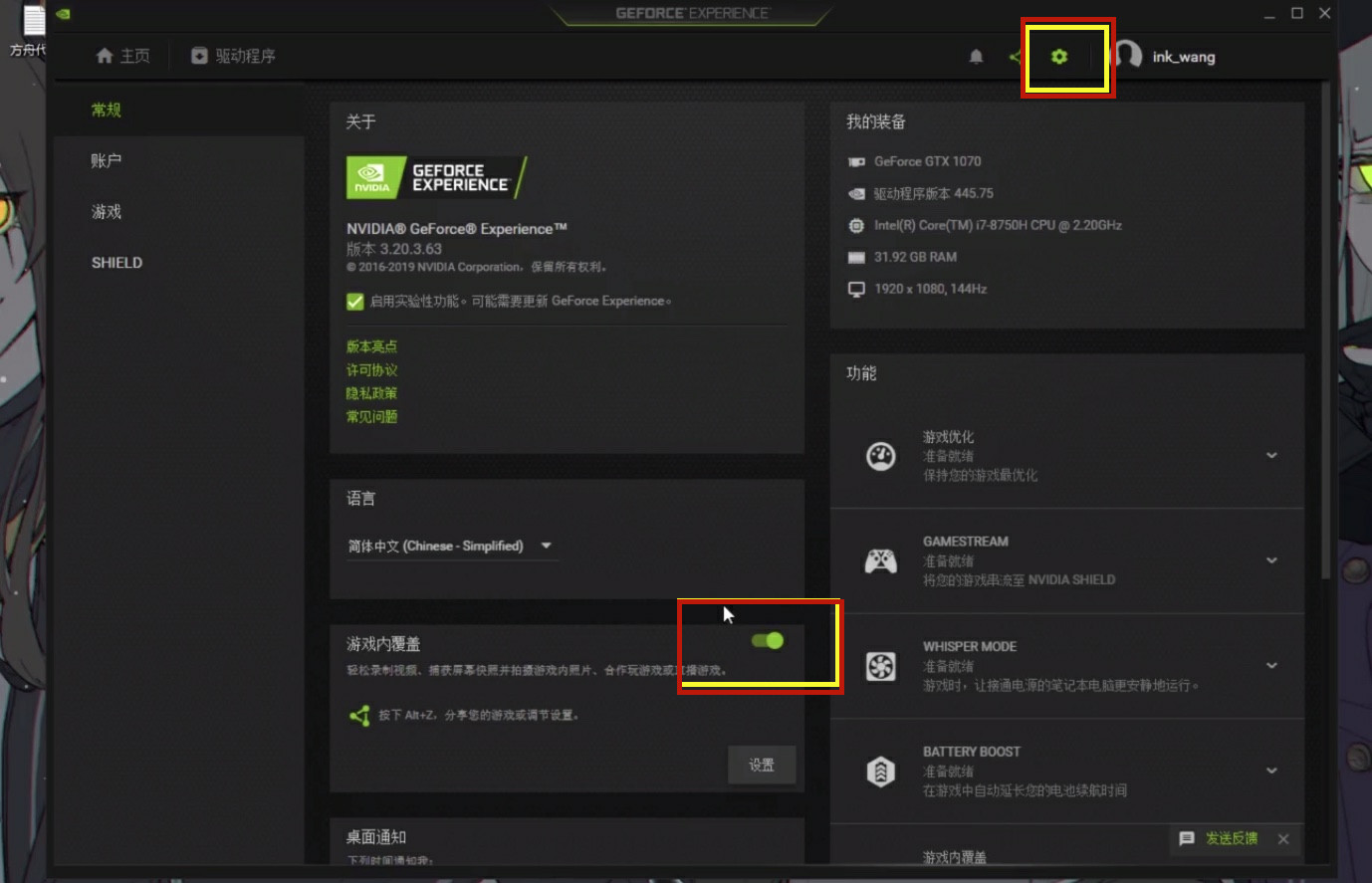1372x883 pixels.
Task: Disable the in-game overlay toggle
Action: [x=768, y=640]
